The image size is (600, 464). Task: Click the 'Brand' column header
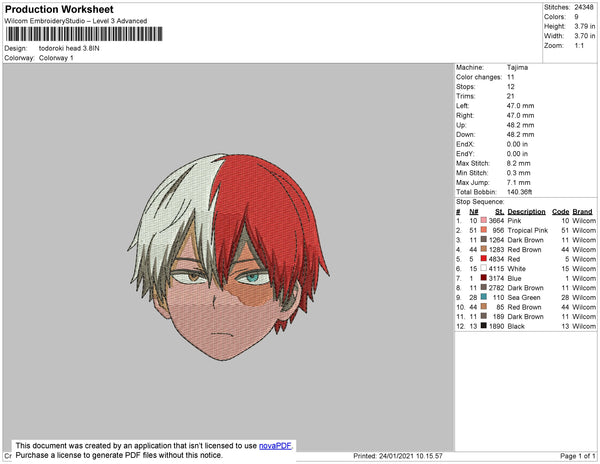click(582, 212)
